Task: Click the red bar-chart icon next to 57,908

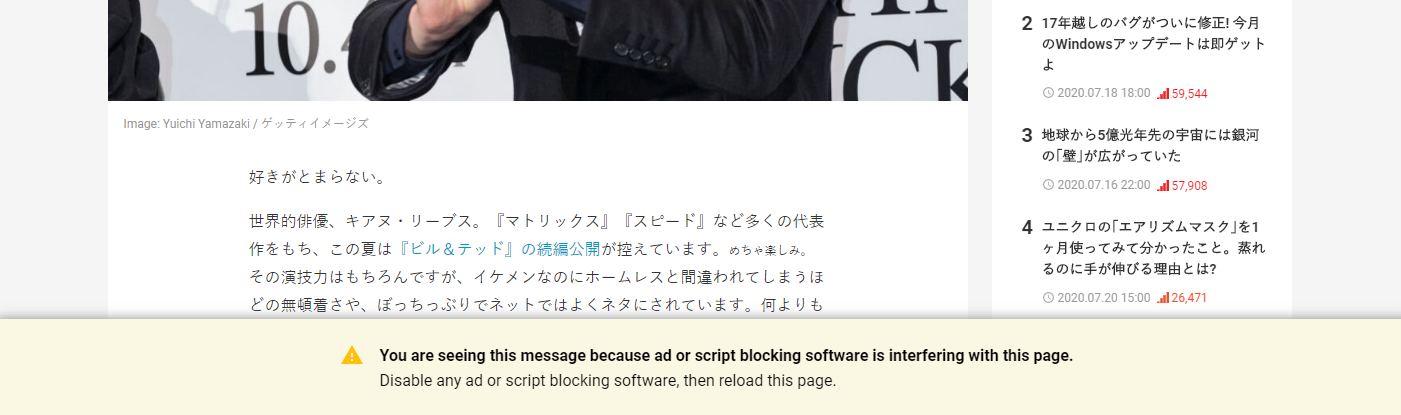Action: coord(1163,185)
